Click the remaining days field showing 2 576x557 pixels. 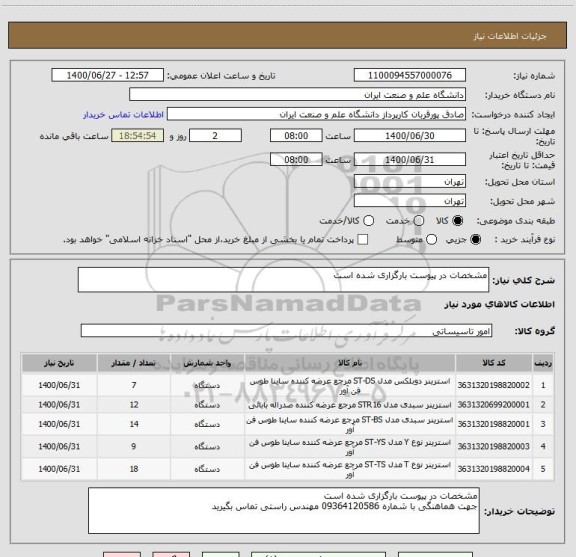click(215, 136)
